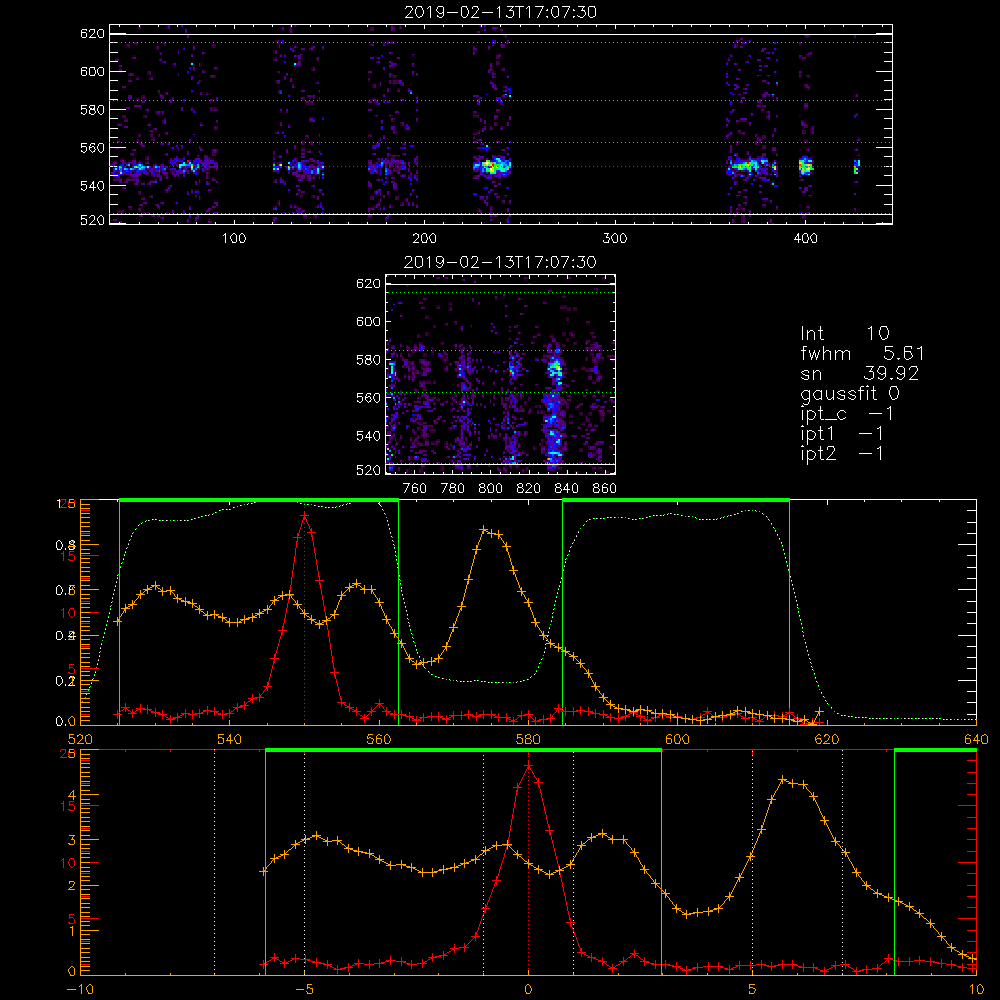Screen dimensions: 1000x1000
Task: Click x-axis label 200 of top spectrogram
Action: 424,239
